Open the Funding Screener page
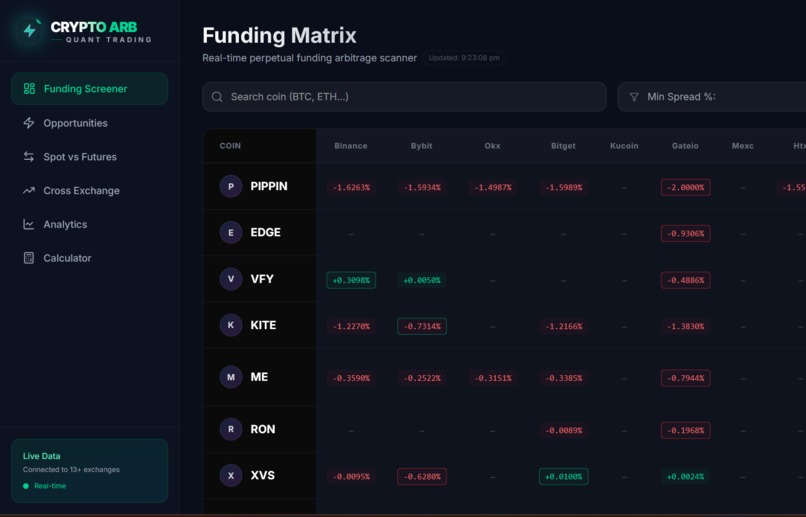This screenshot has width=806, height=517. point(89,88)
